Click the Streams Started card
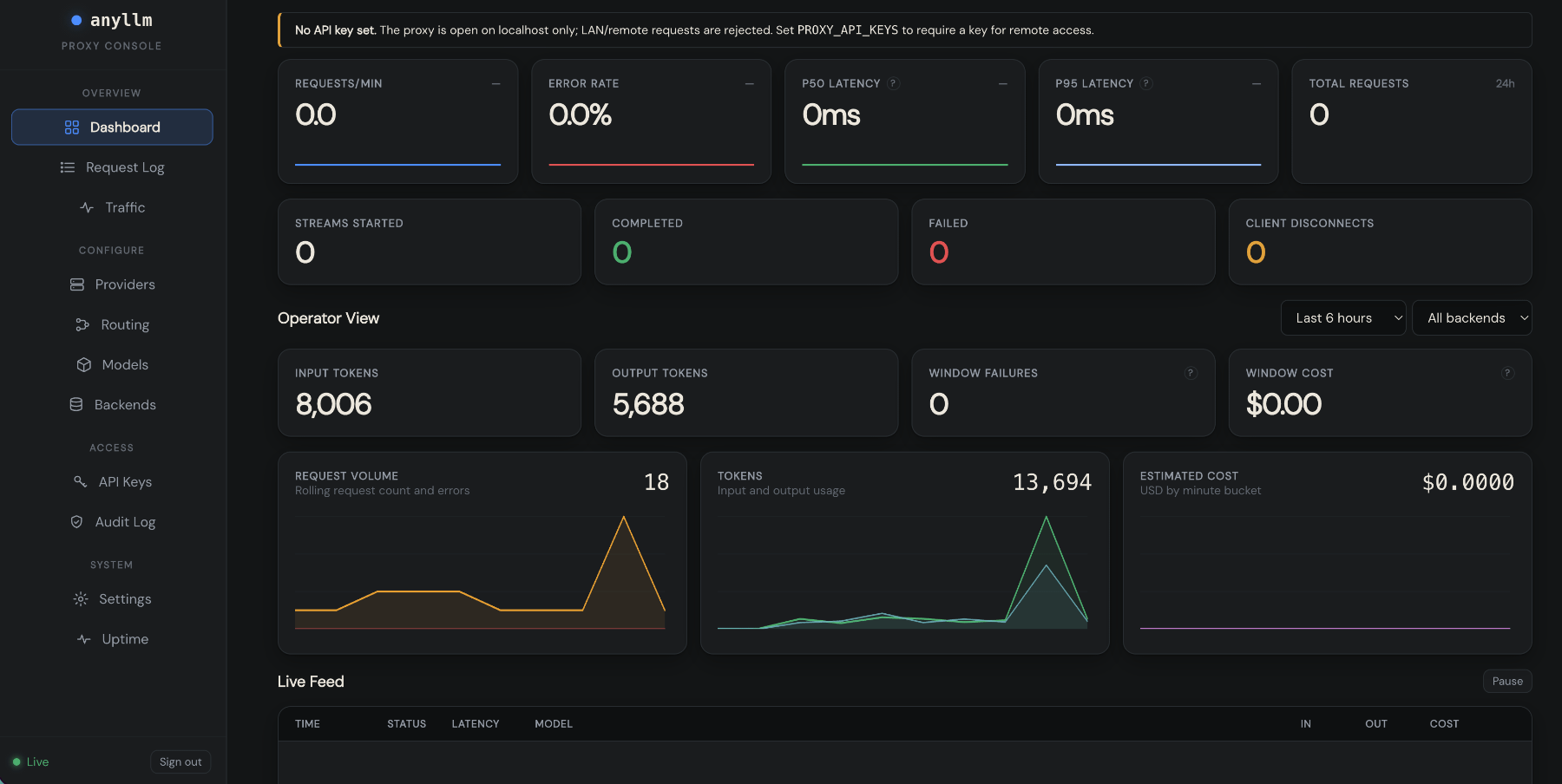 click(x=430, y=242)
